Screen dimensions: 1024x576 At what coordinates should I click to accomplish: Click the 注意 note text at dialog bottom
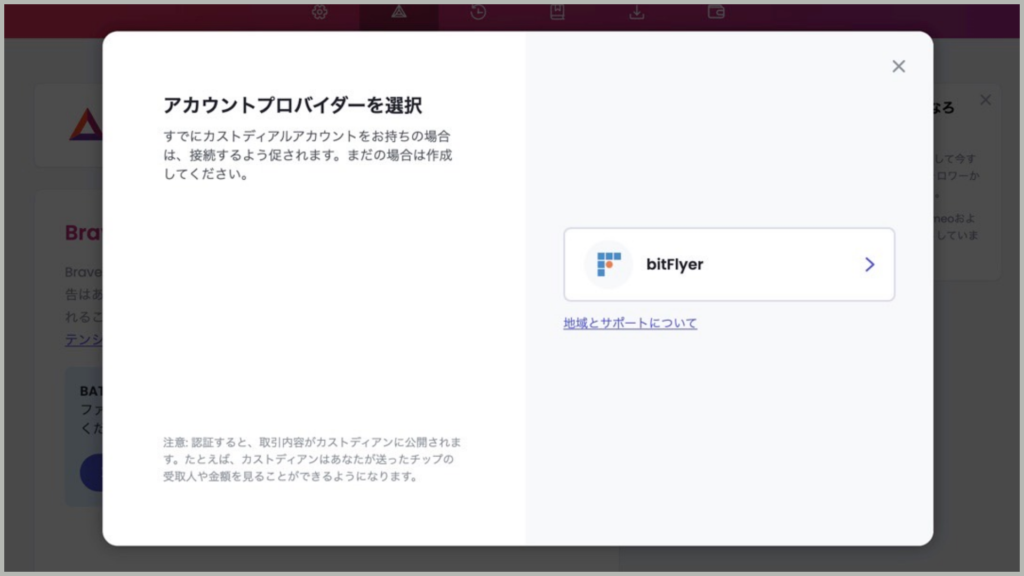(312, 459)
